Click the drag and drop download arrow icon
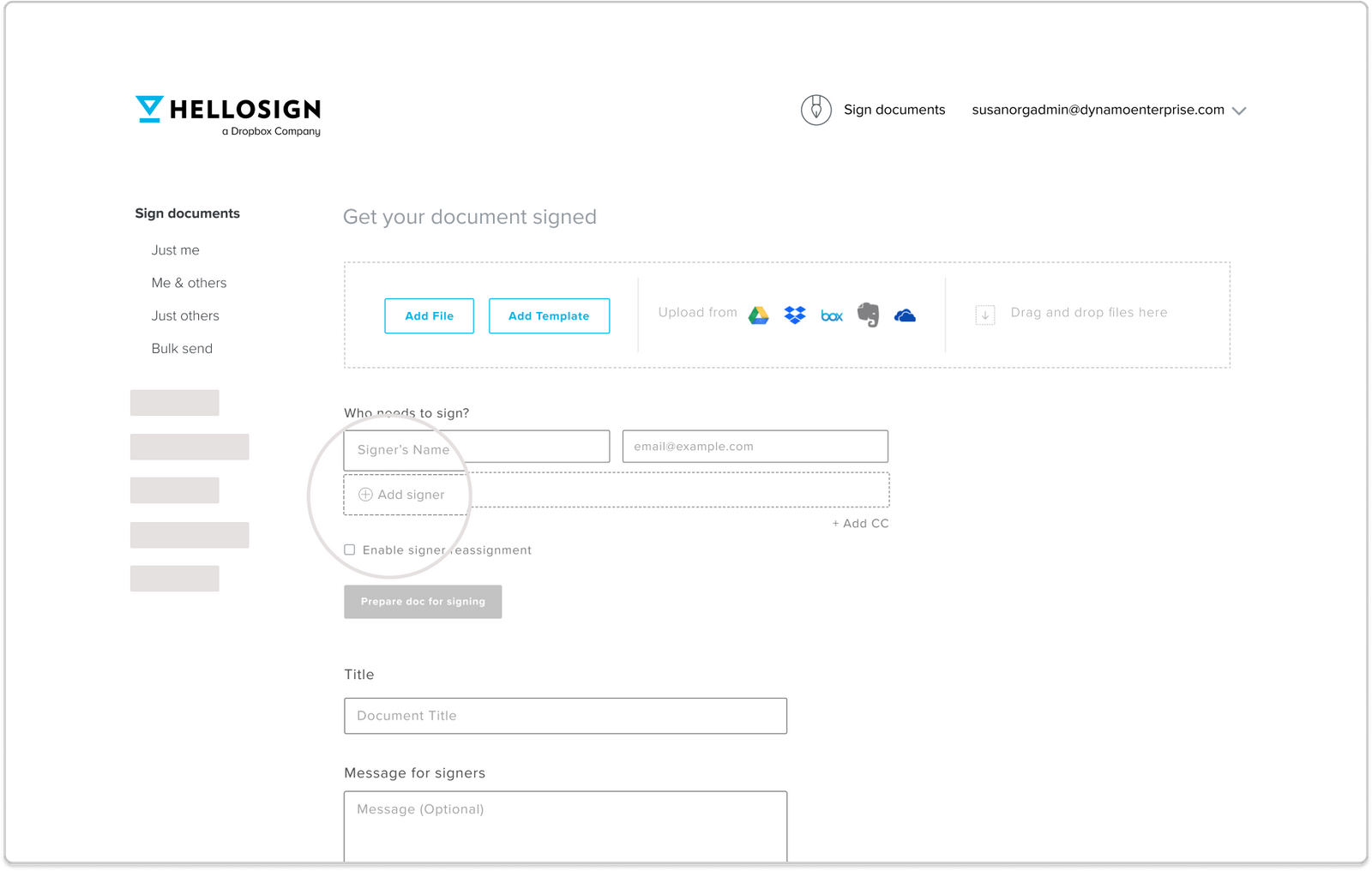 (985, 315)
